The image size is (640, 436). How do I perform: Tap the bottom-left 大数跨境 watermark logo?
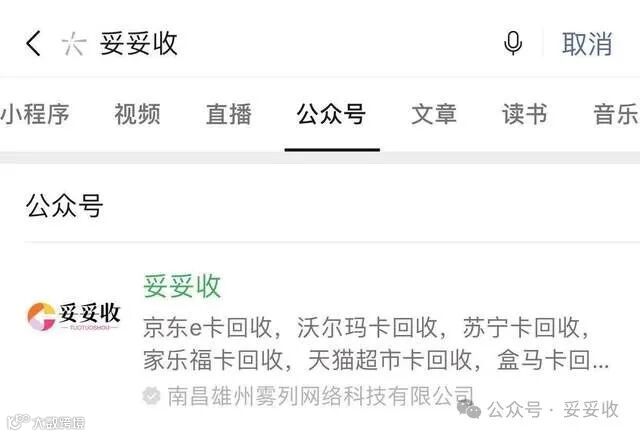[x=46, y=422]
